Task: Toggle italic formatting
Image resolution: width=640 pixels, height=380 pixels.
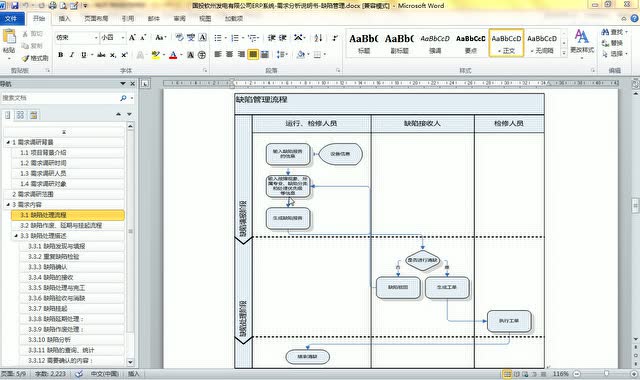Action: pos(72,55)
